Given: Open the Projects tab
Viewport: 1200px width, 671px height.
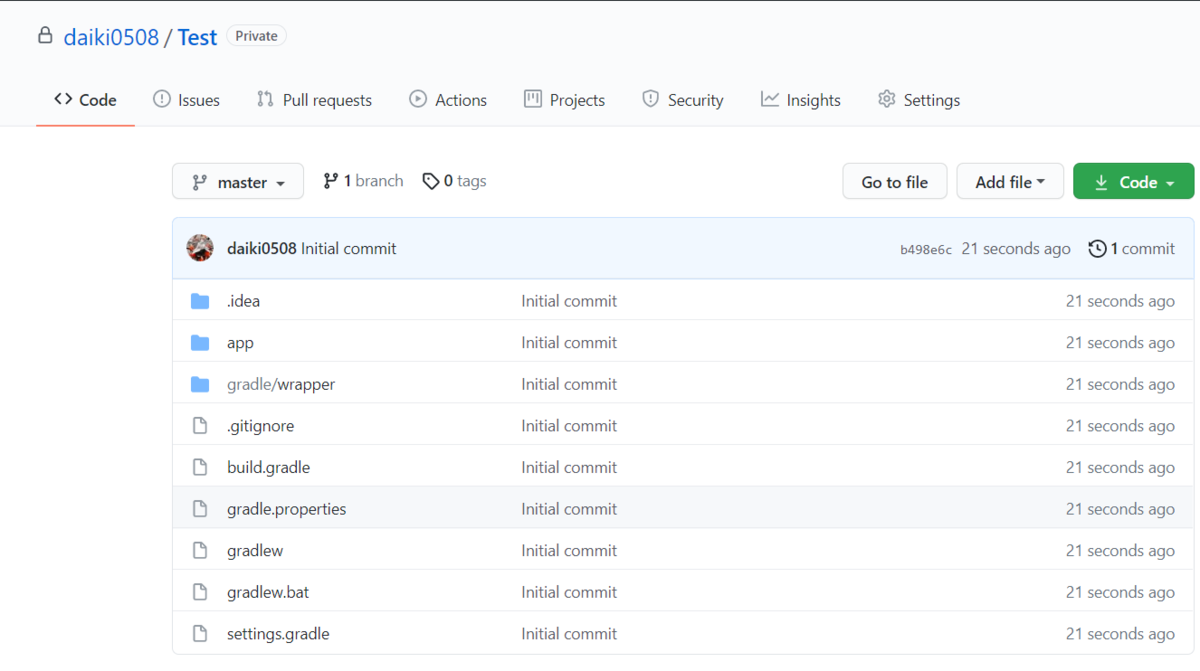Looking at the screenshot, I should (564, 100).
